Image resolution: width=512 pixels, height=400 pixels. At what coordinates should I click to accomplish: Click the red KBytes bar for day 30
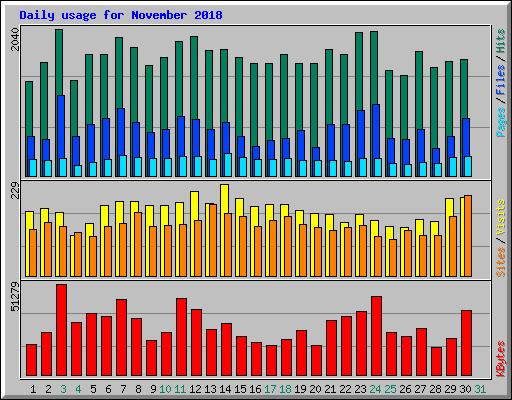tap(466, 343)
